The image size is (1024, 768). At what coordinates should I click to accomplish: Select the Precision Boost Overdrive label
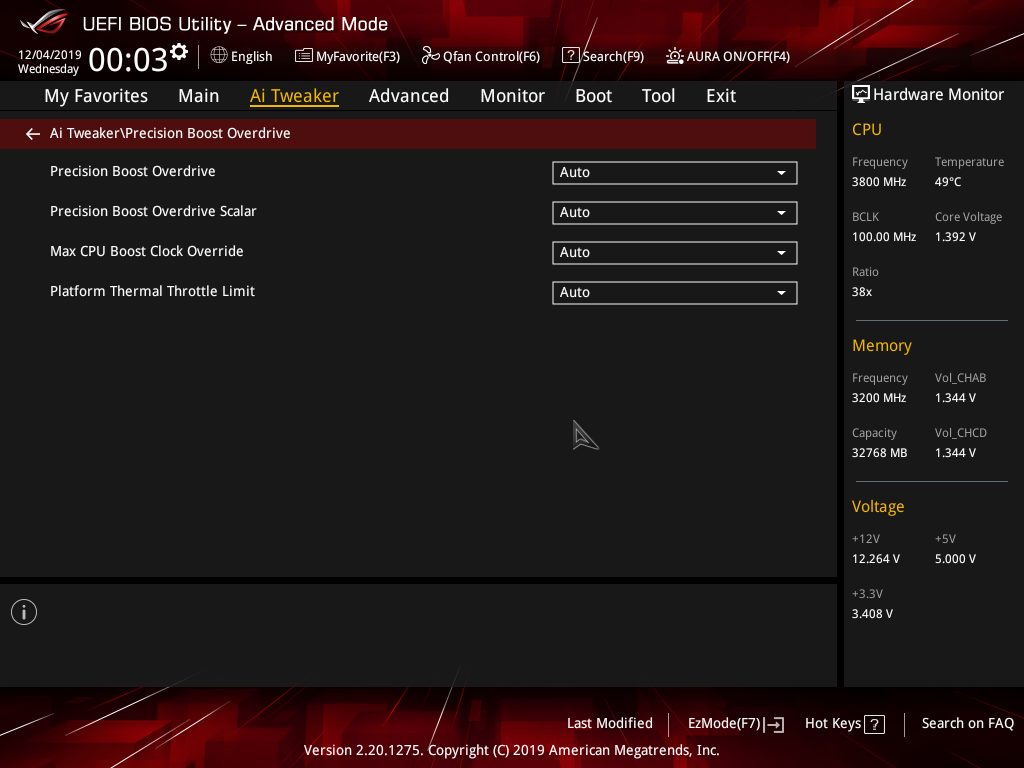(133, 171)
